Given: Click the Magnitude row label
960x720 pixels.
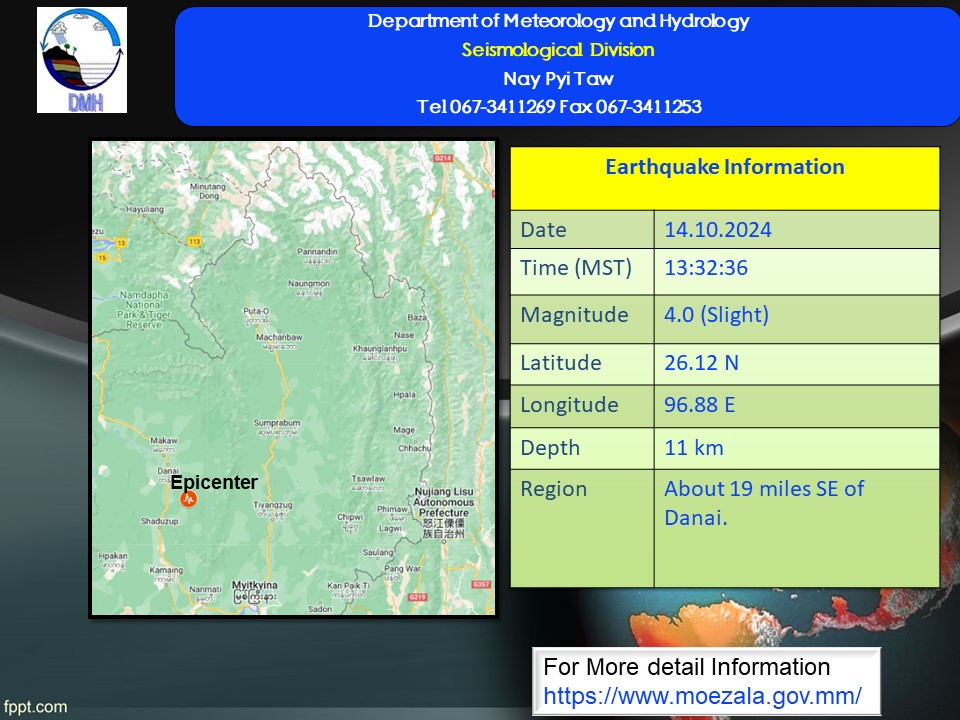Looking at the screenshot, I should click(x=574, y=315).
